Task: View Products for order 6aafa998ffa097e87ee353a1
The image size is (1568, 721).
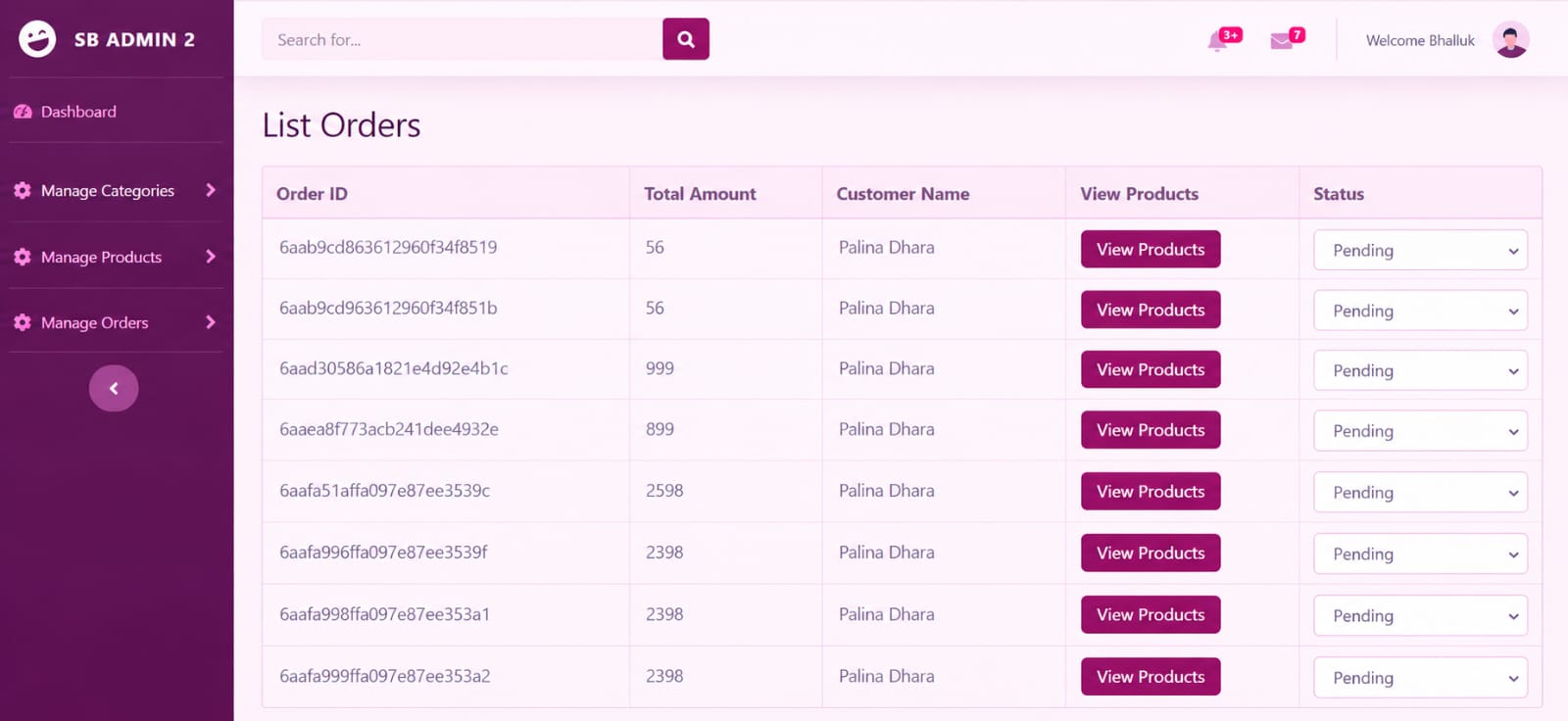Action: [x=1151, y=614]
